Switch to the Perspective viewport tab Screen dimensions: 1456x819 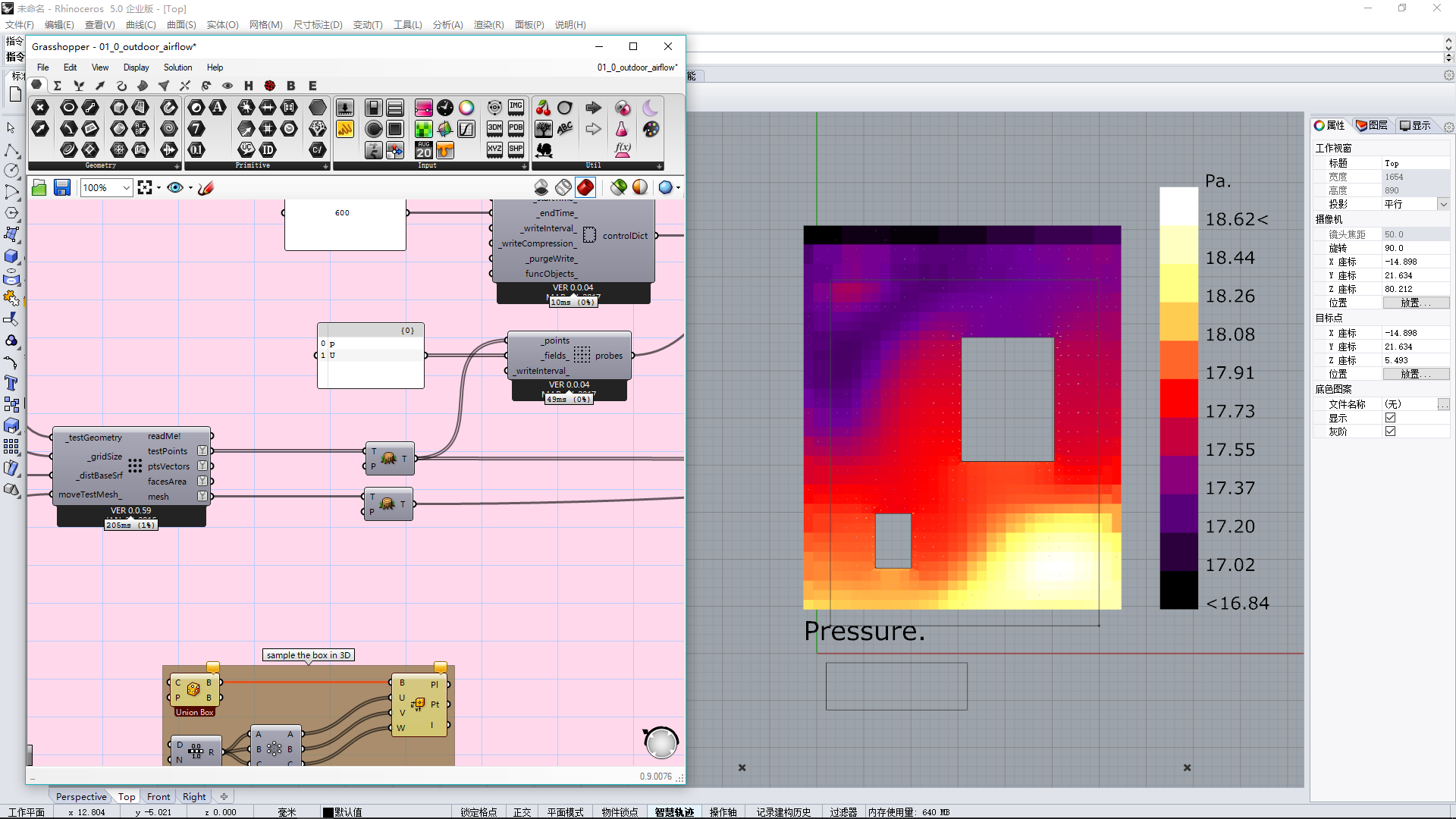[81, 797]
